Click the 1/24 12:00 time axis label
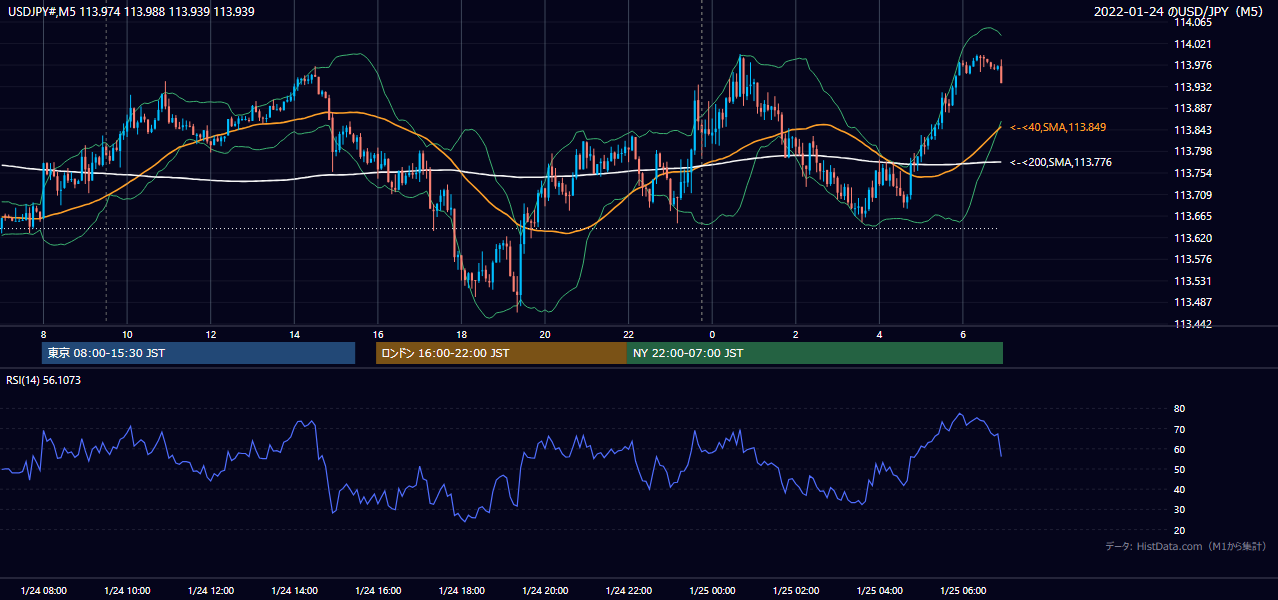 210,590
